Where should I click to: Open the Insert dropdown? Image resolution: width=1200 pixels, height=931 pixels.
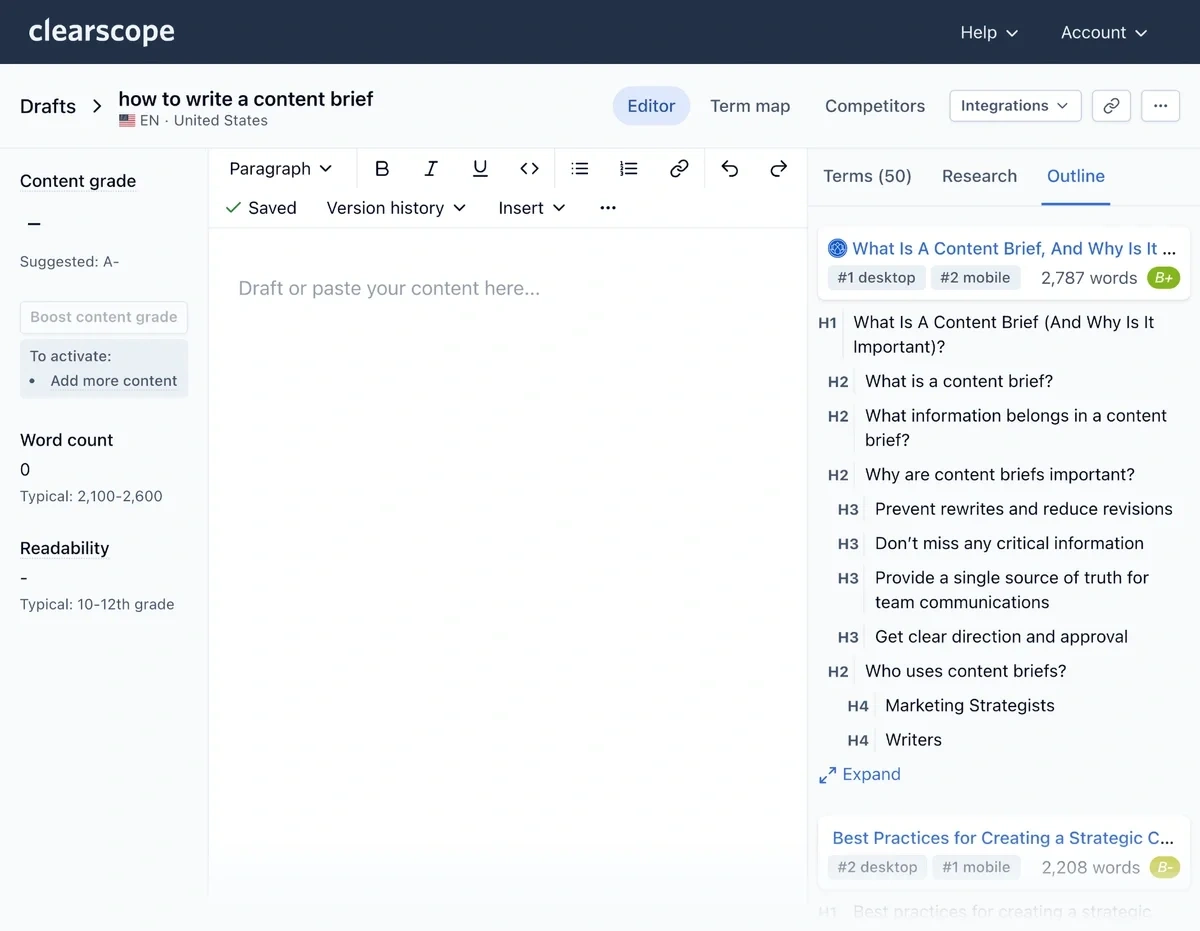click(x=532, y=208)
